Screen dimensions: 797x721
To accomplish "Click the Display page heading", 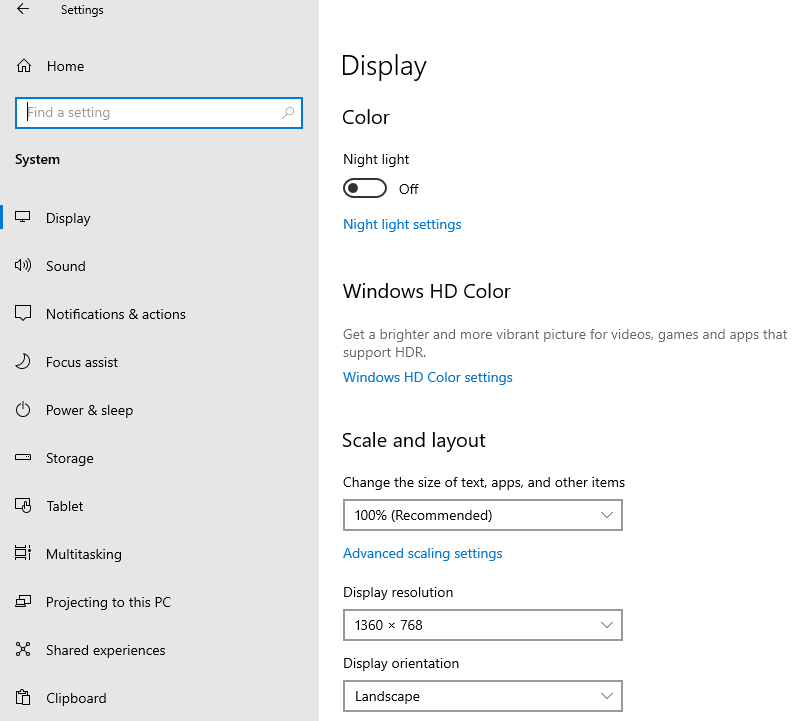I will pyautogui.click(x=384, y=66).
